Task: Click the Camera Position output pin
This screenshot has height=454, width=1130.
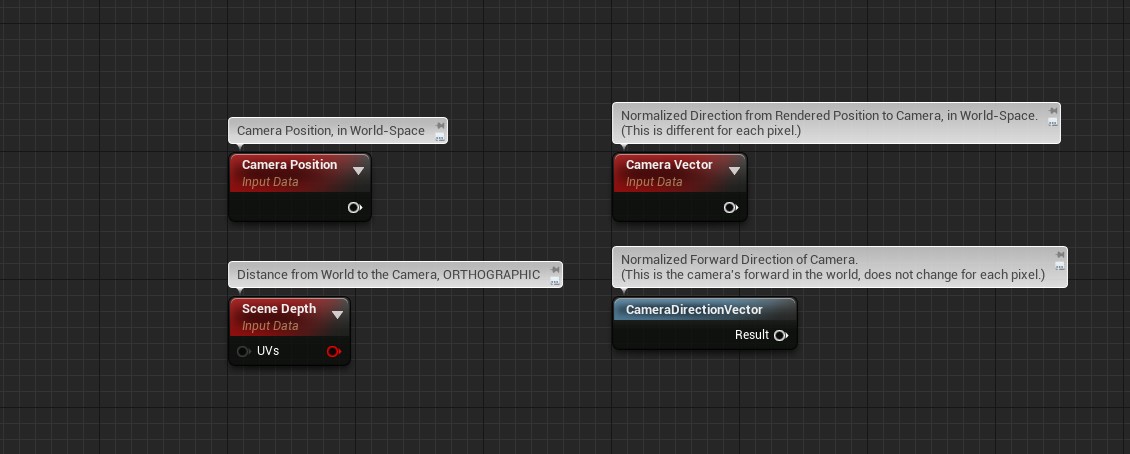Action: click(x=354, y=208)
